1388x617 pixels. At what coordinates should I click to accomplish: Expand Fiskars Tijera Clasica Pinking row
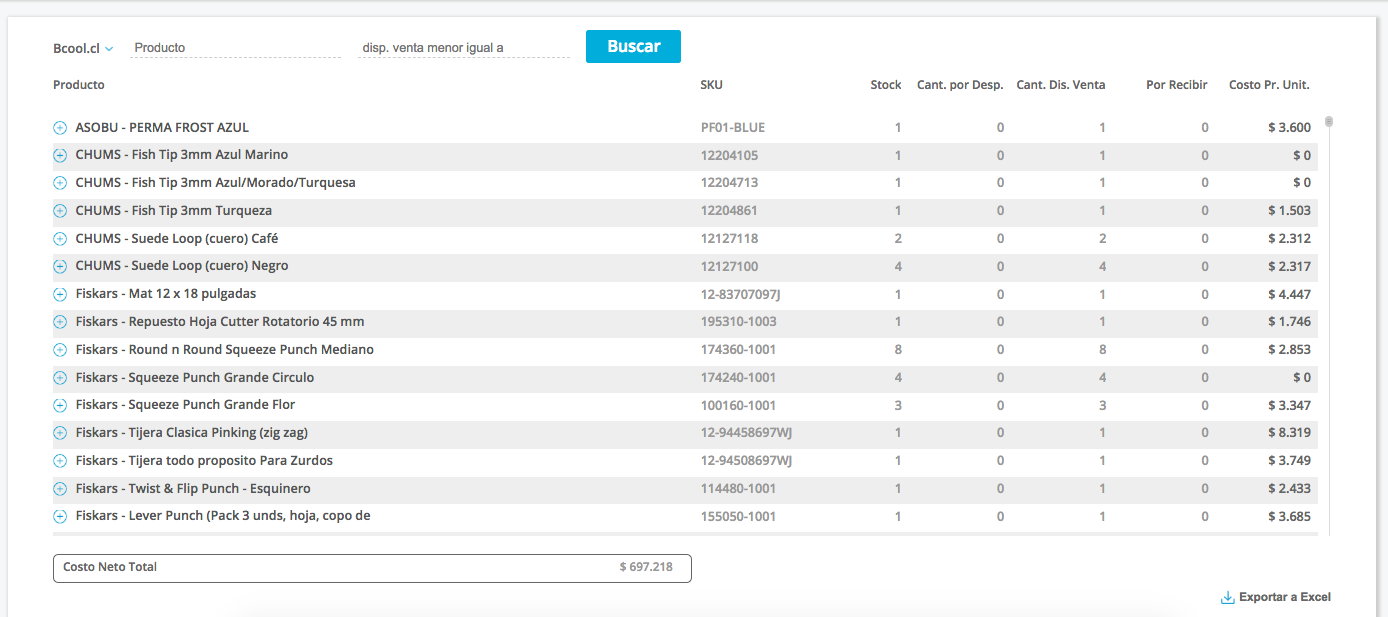[x=59, y=433]
